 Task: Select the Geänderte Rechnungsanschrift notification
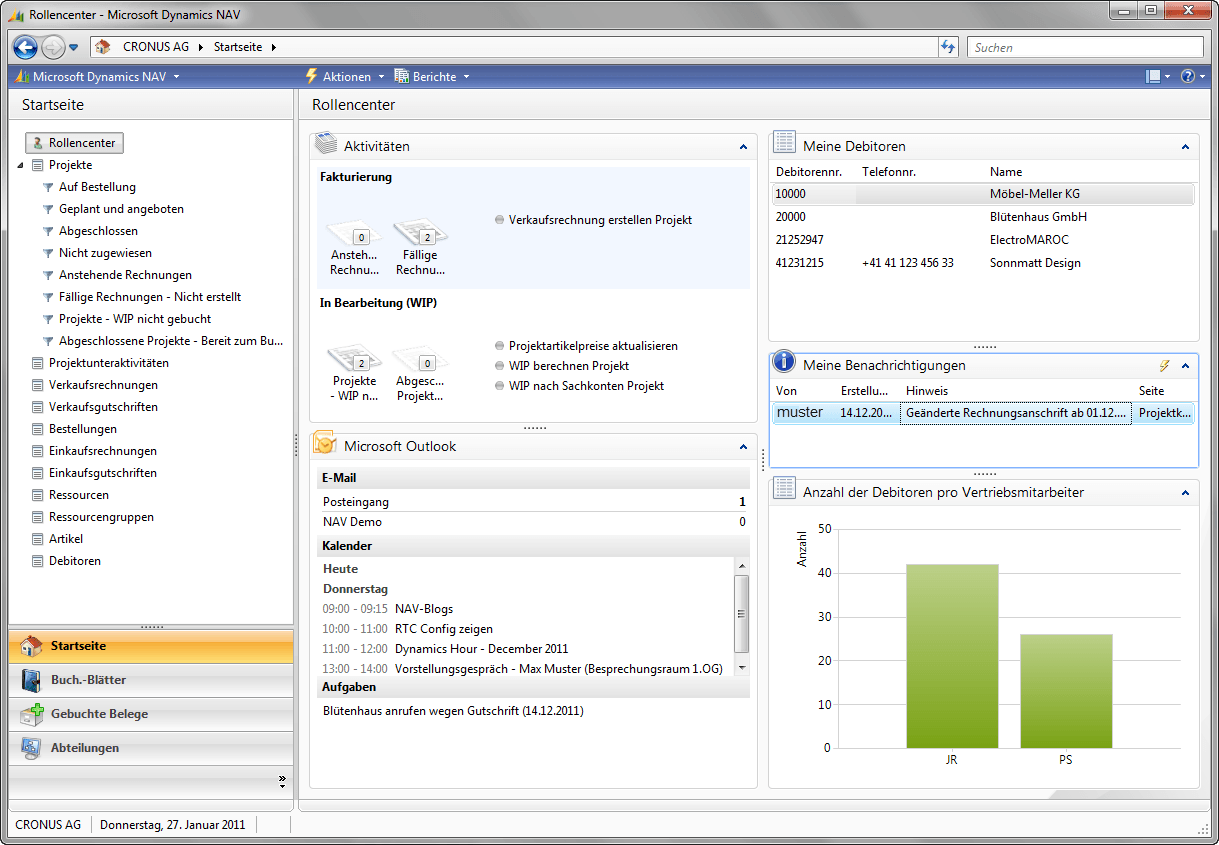pos(984,412)
